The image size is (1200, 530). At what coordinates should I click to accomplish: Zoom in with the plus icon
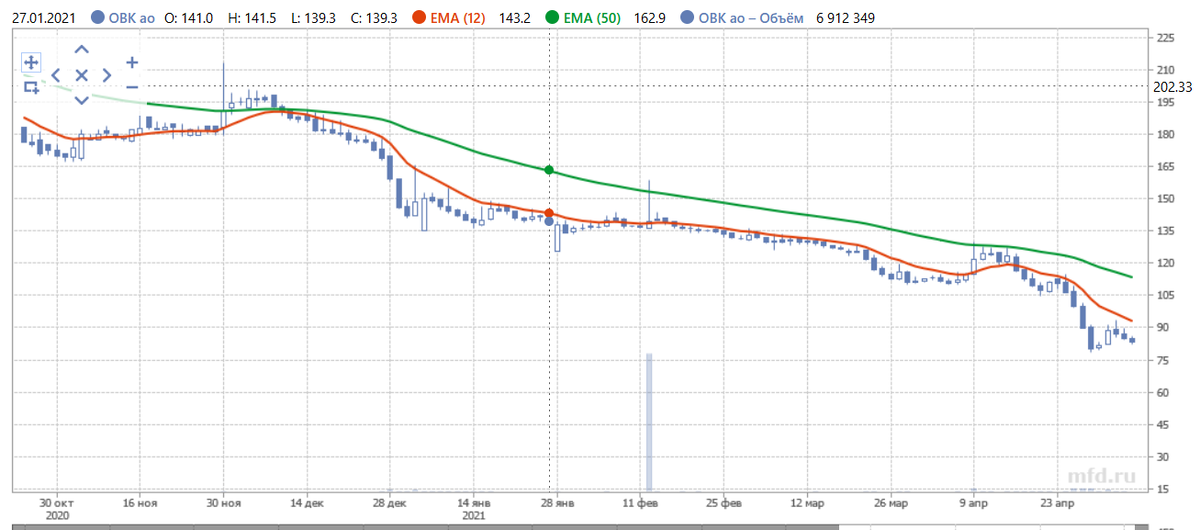click(x=132, y=62)
